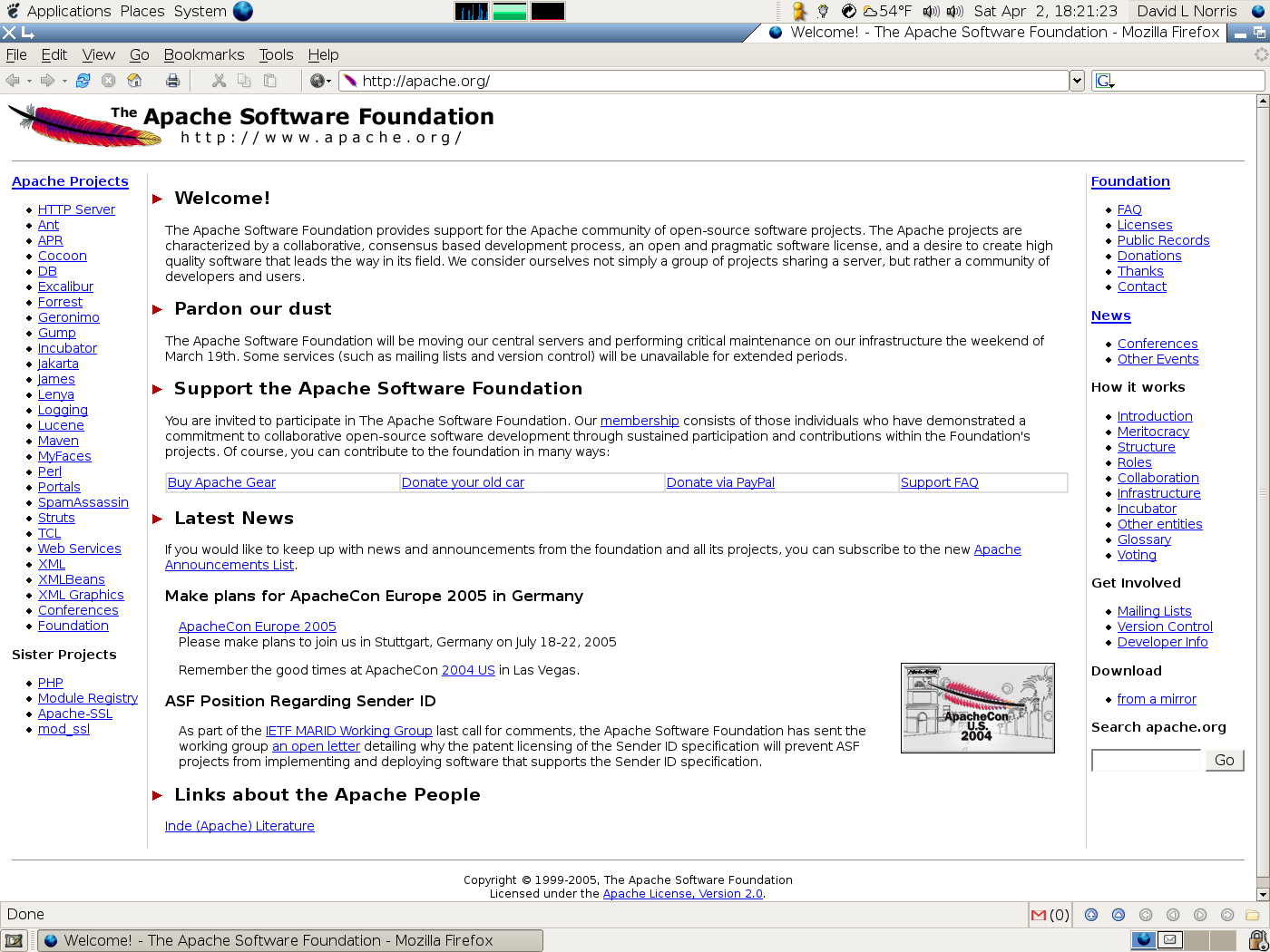1270x952 pixels.
Task: Click the padlock icon in bottom panel
Action: [1258, 940]
